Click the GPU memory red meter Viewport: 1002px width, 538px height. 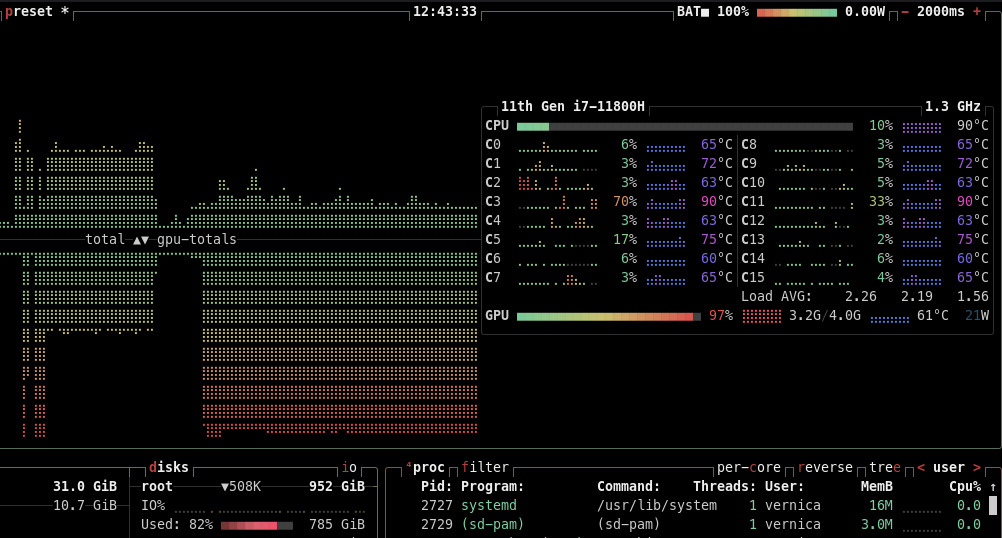click(x=761, y=316)
